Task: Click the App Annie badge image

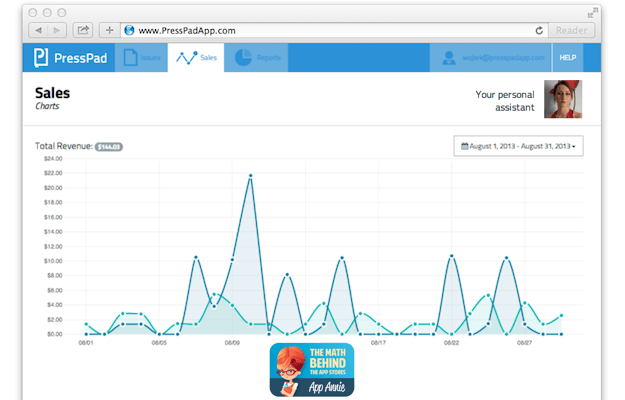Action: point(312,370)
